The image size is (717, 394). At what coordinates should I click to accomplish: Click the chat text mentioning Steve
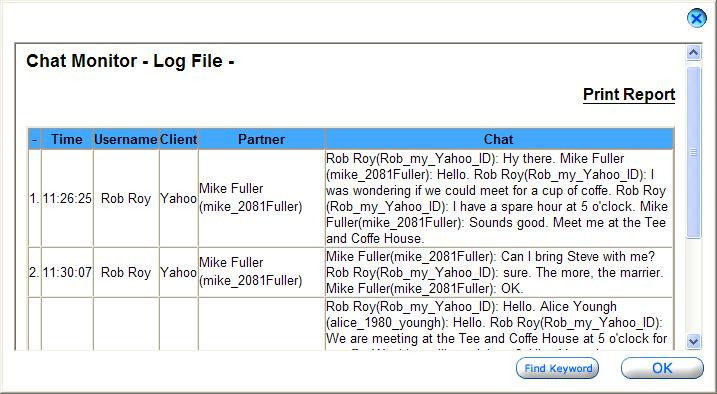[499, 272]
